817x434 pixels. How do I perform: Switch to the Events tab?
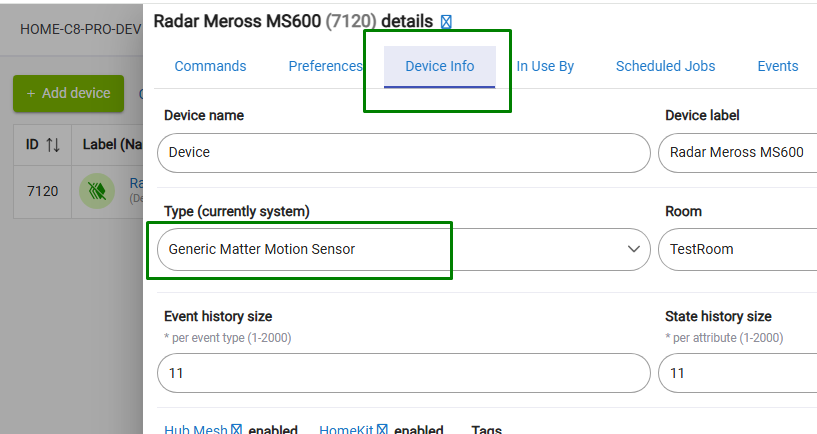coord(777,66)
